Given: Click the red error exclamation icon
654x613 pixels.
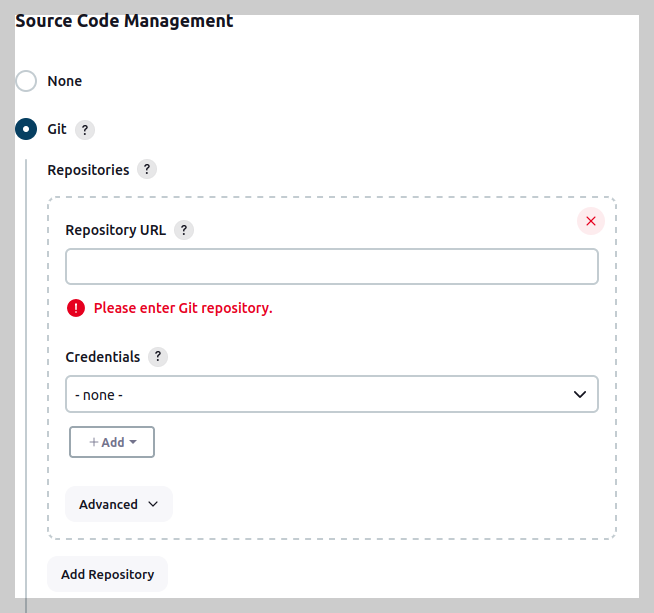Looking at the screenshot, I should (x=76, y=308).
